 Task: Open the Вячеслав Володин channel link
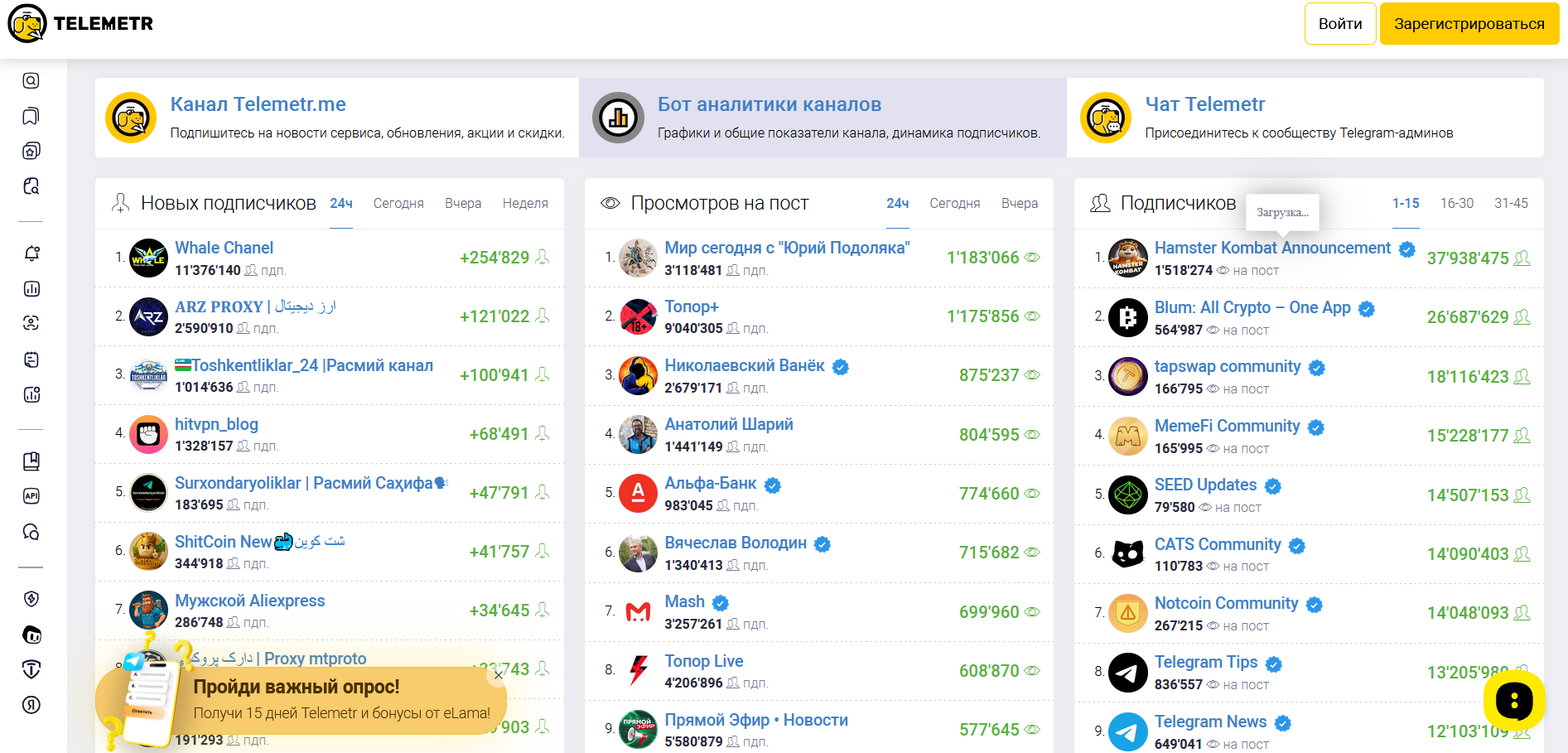click(736, 543)
